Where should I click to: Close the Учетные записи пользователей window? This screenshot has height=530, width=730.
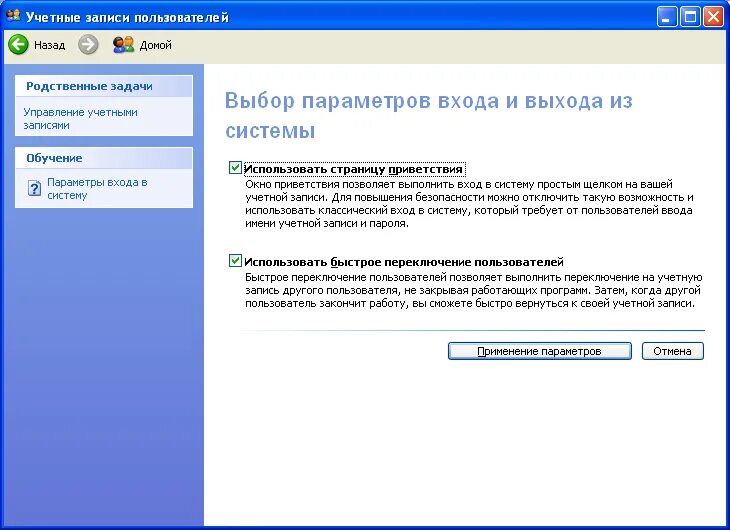(713, 17)
